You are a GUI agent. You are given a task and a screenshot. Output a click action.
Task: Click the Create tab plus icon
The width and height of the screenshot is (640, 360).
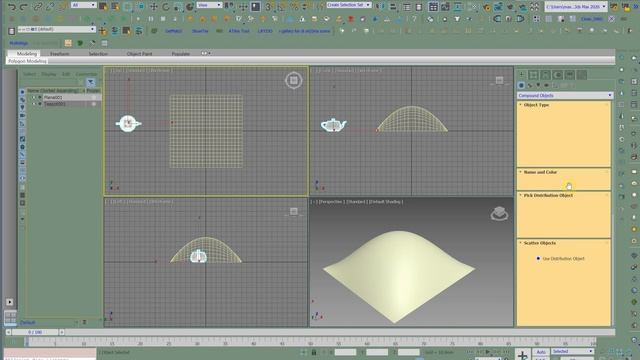[x=522, y=75]
